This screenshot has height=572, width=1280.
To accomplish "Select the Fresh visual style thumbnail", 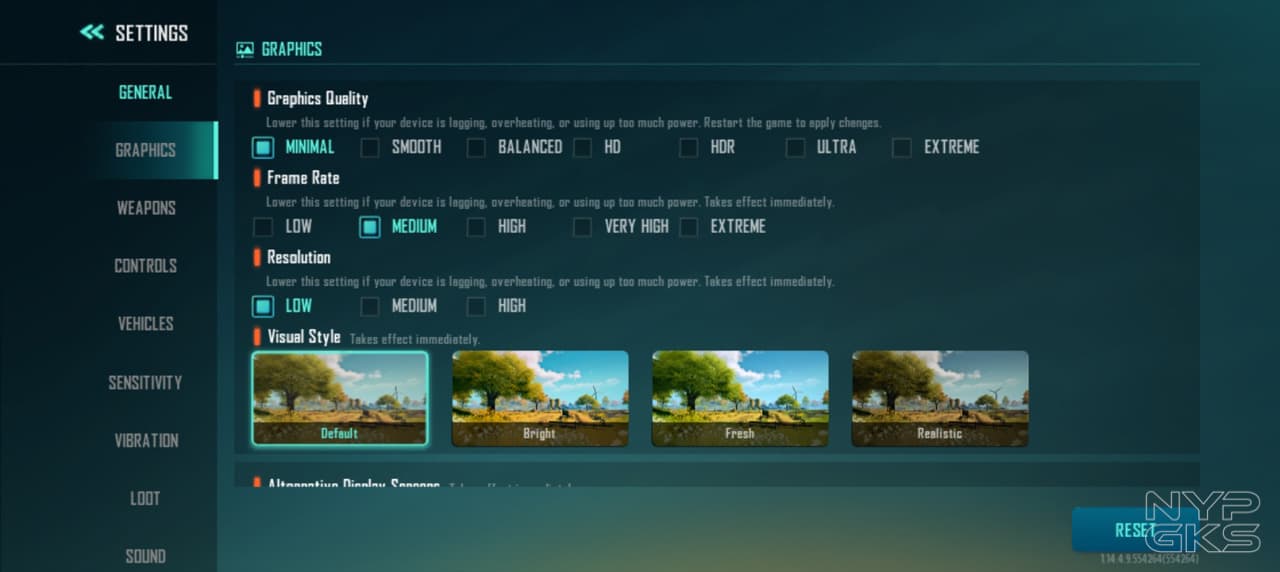I will point(740,398).
